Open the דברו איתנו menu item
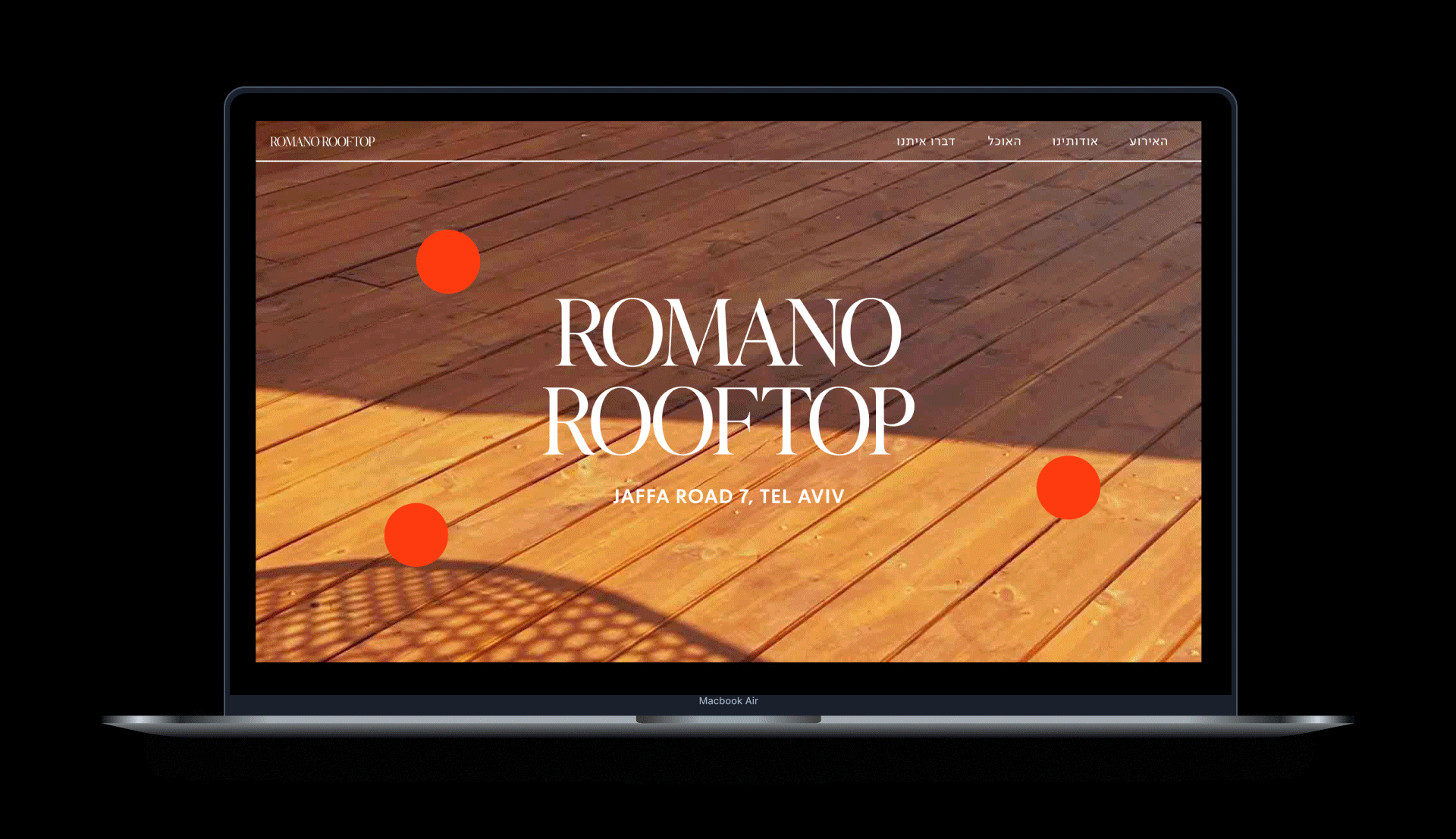Image resolution: width=1456 pixels, height=839 pixels. pos(925,142)
